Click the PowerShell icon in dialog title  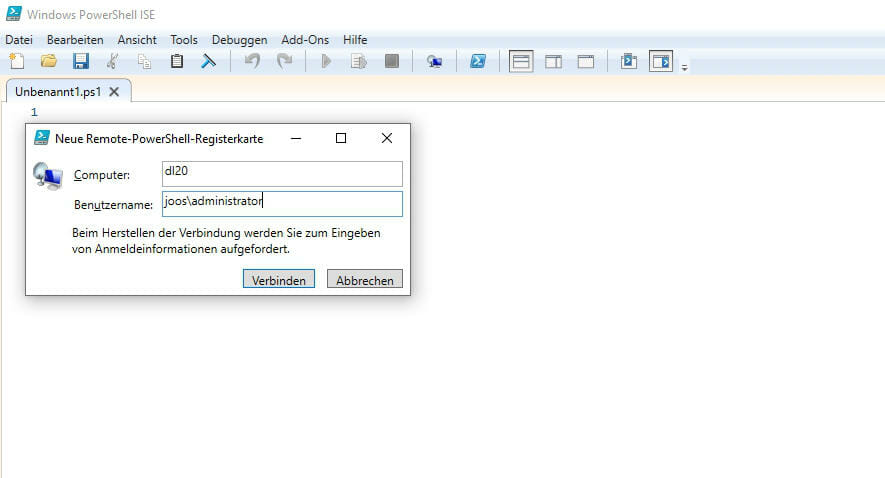[42, 138]
